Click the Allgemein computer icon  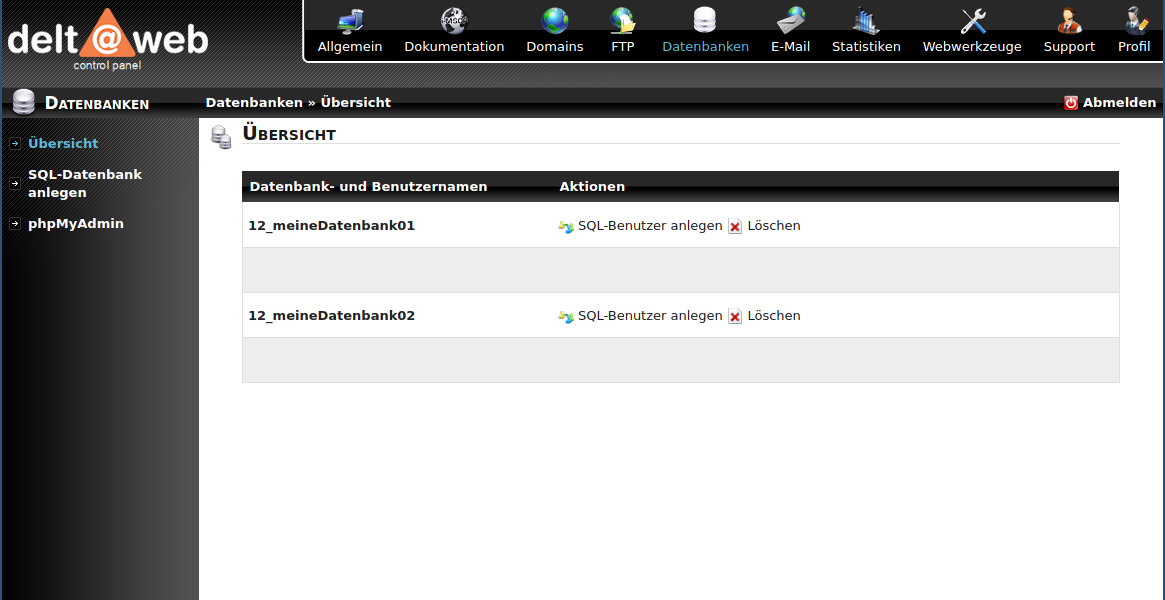click(x=350, y=21)
